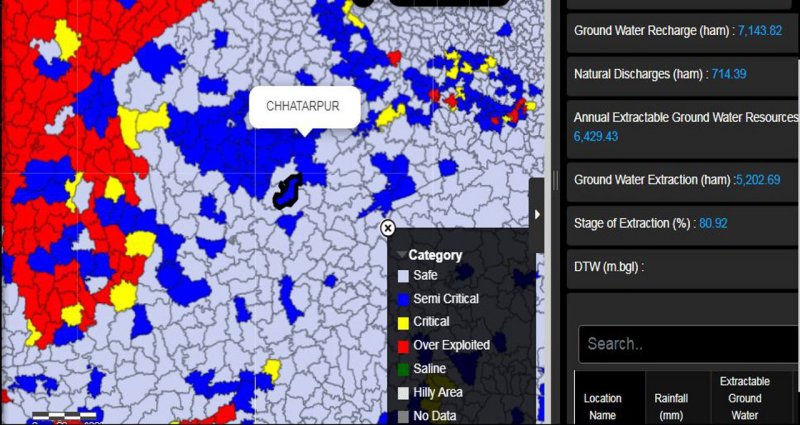Click the Safe legend color swatch
800x425 pixels.
pos(403,276)
